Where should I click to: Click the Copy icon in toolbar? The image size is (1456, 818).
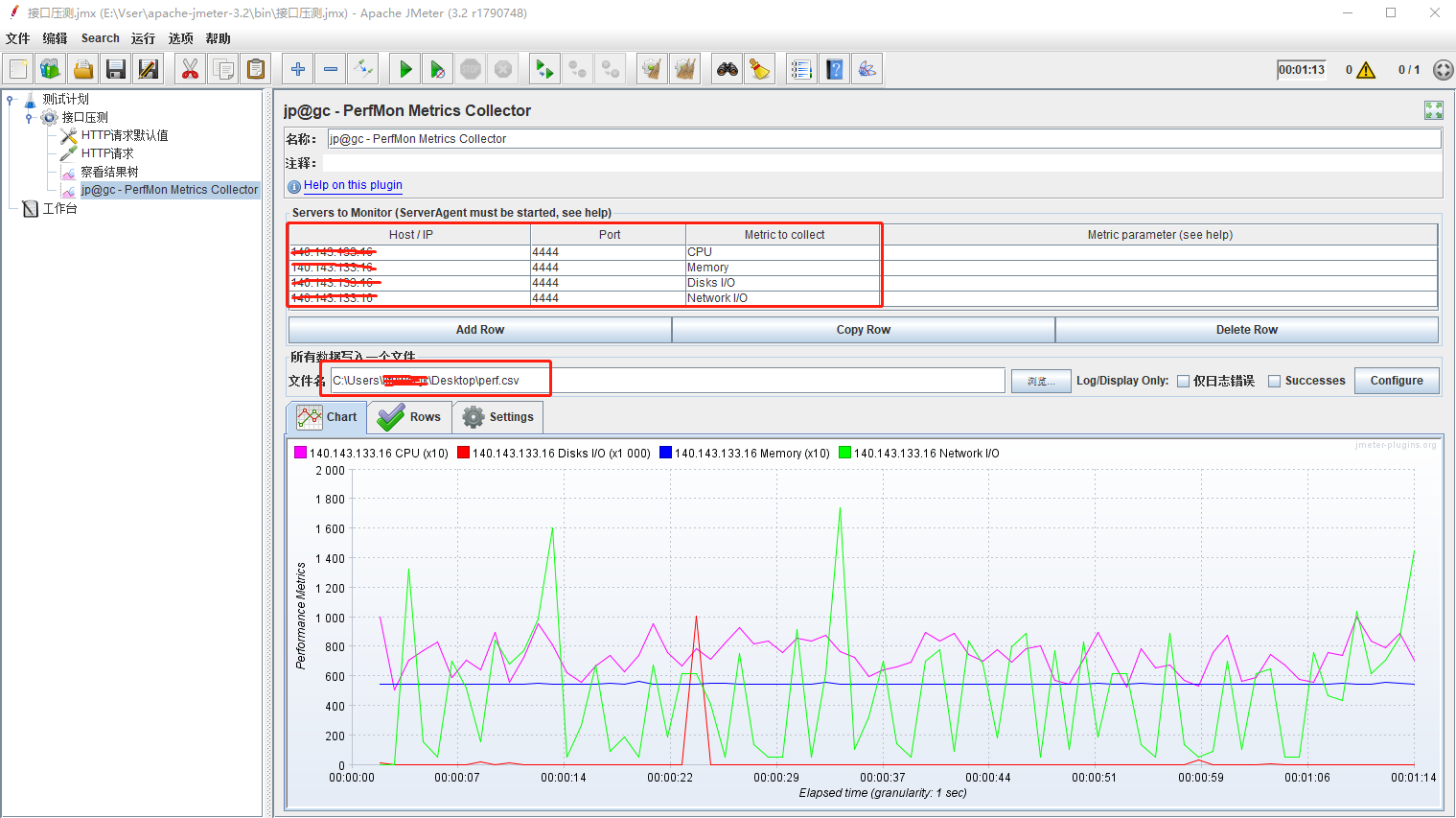coord(223,69)
